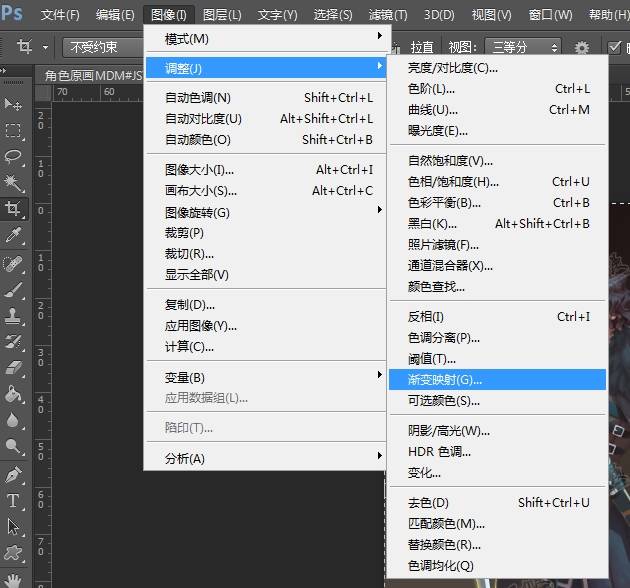The height and width of the screenshot is (588, 630).
Task: Open the 不受约束 aspect ratio dropdown
Action: [103, 47]
